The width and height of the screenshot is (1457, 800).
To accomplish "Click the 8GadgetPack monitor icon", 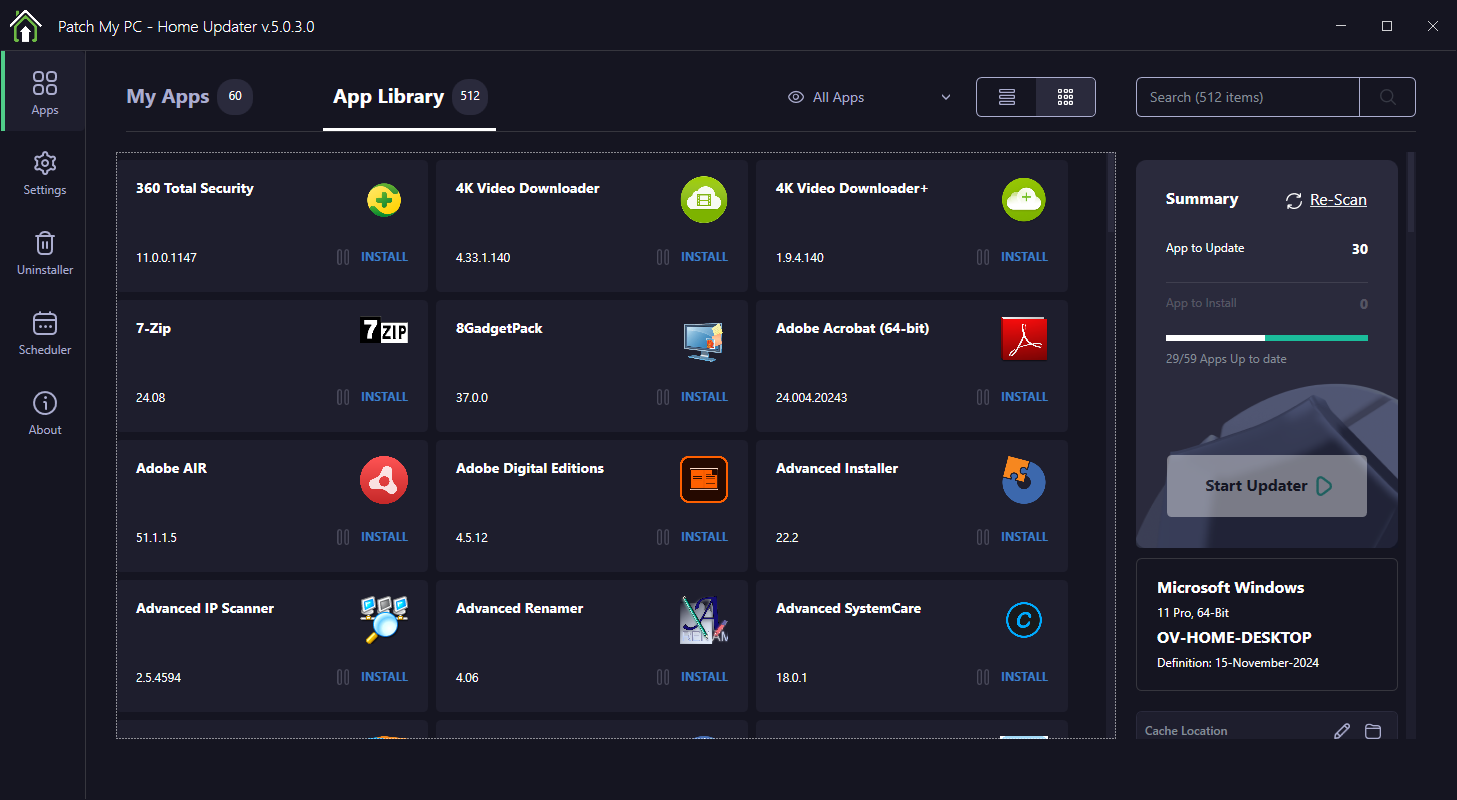I will (704, 341).
